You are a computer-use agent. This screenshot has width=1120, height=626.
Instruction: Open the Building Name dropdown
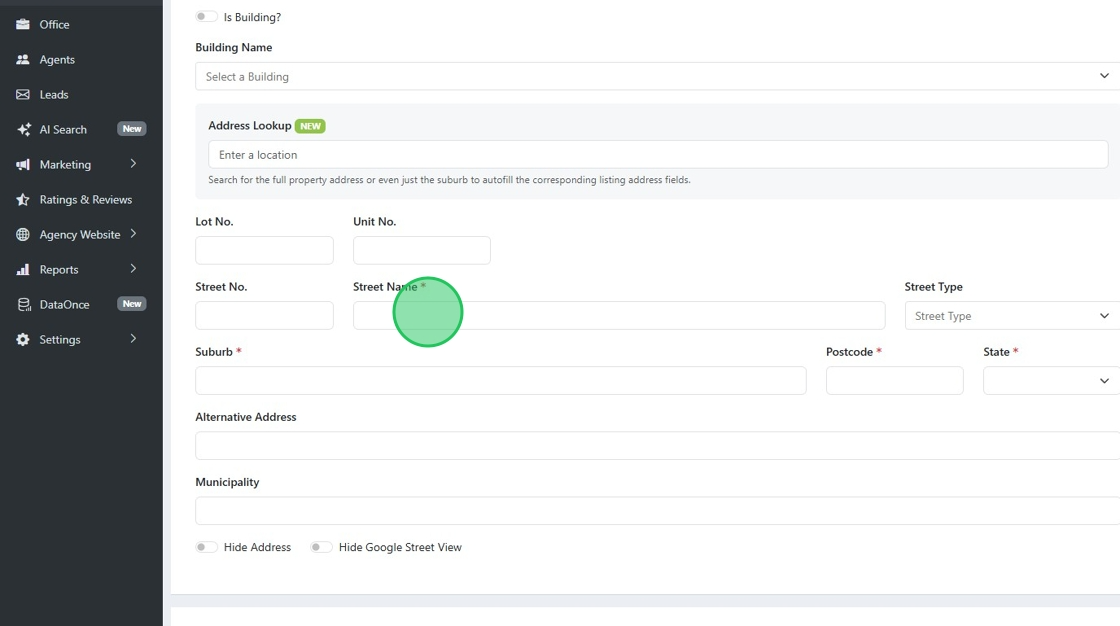point(657,76)
